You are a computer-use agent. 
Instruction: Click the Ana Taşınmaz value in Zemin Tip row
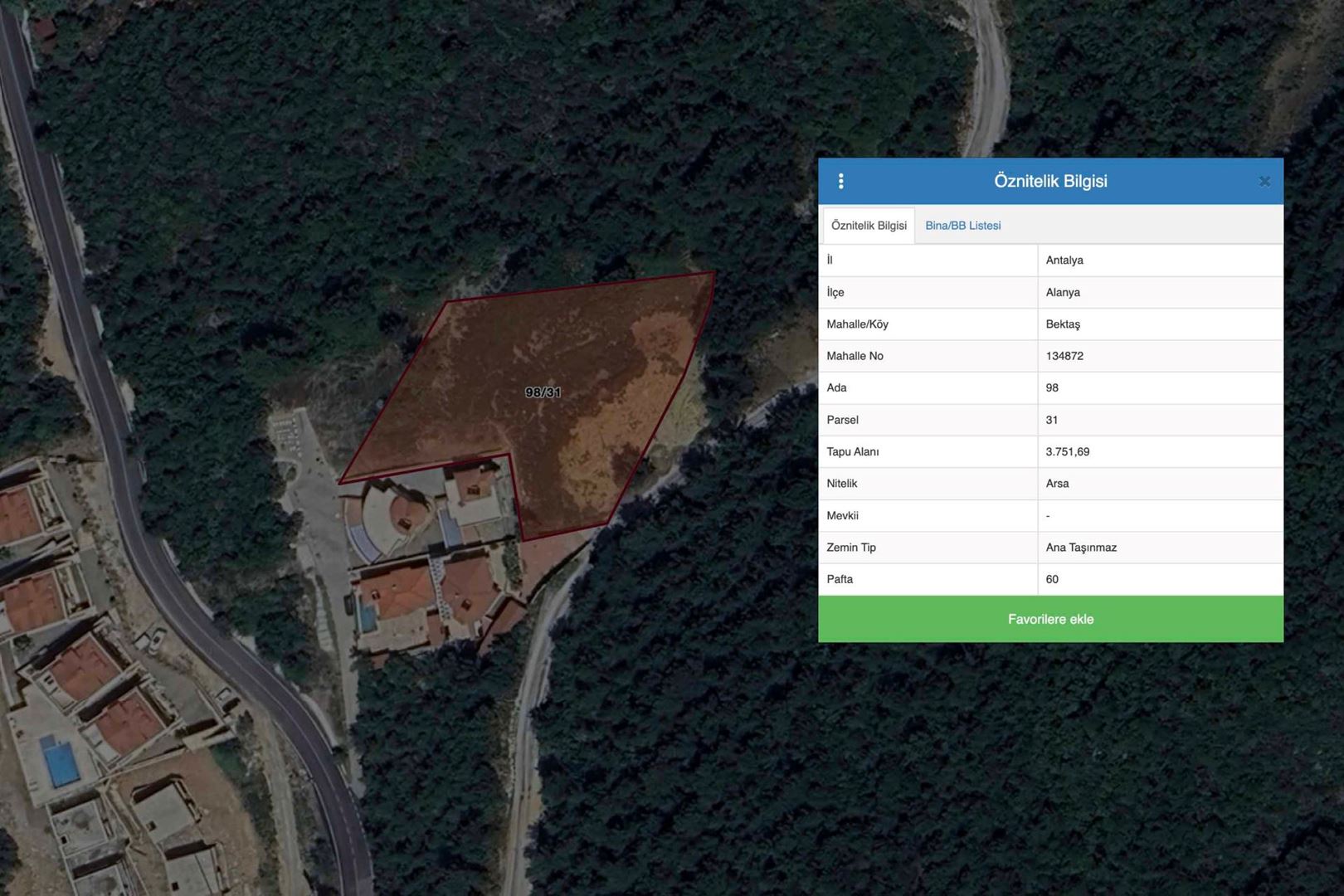tap(1081, 548)
